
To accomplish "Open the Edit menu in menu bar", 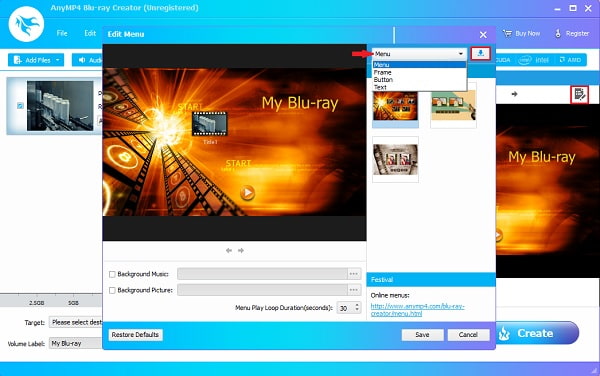I will point(90,33).
